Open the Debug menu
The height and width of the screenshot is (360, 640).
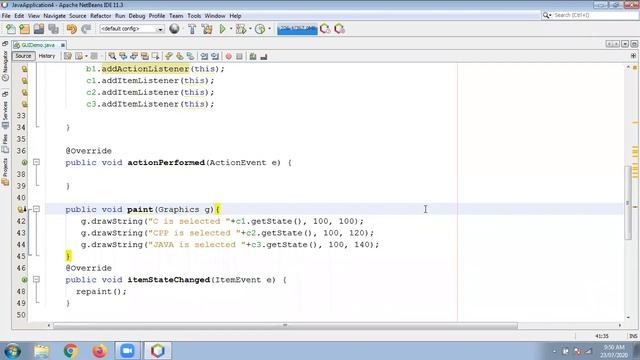[x=137, y=16]
